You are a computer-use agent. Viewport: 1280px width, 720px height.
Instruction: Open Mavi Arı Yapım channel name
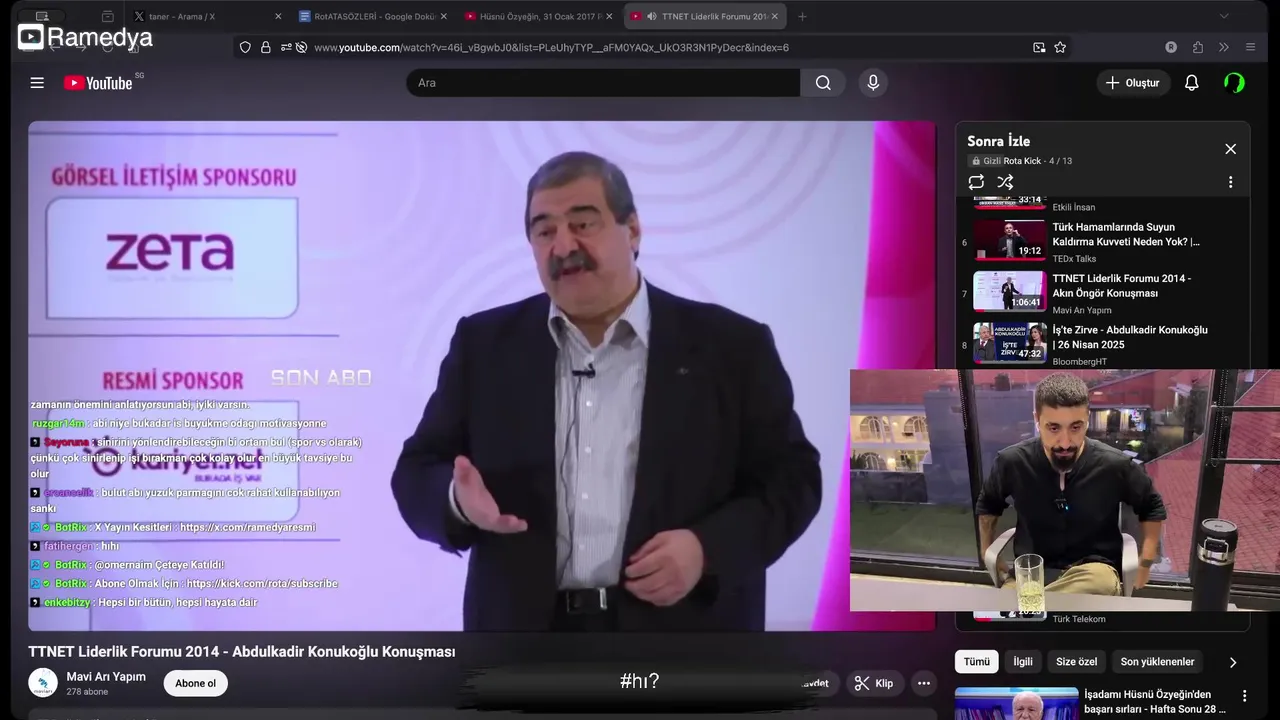(106, 677)
